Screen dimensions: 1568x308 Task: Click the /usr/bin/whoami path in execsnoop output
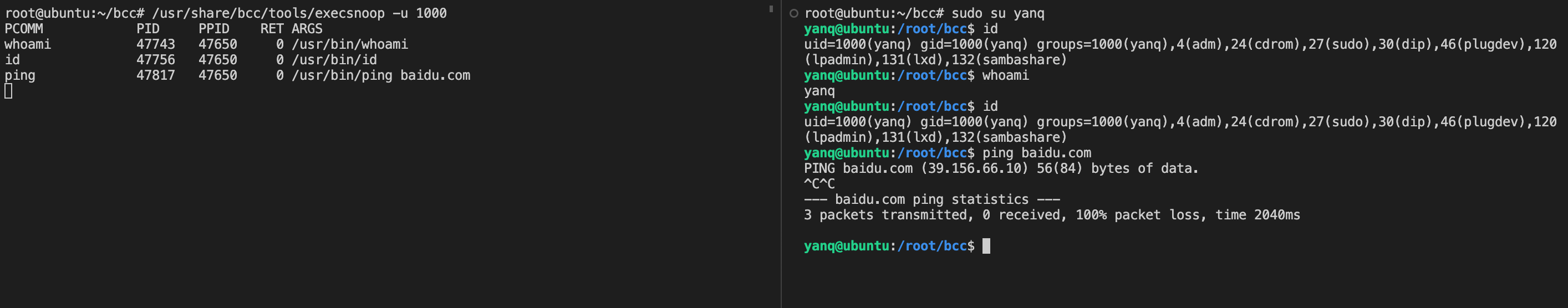pyautogui.click(x=349, y=44)
